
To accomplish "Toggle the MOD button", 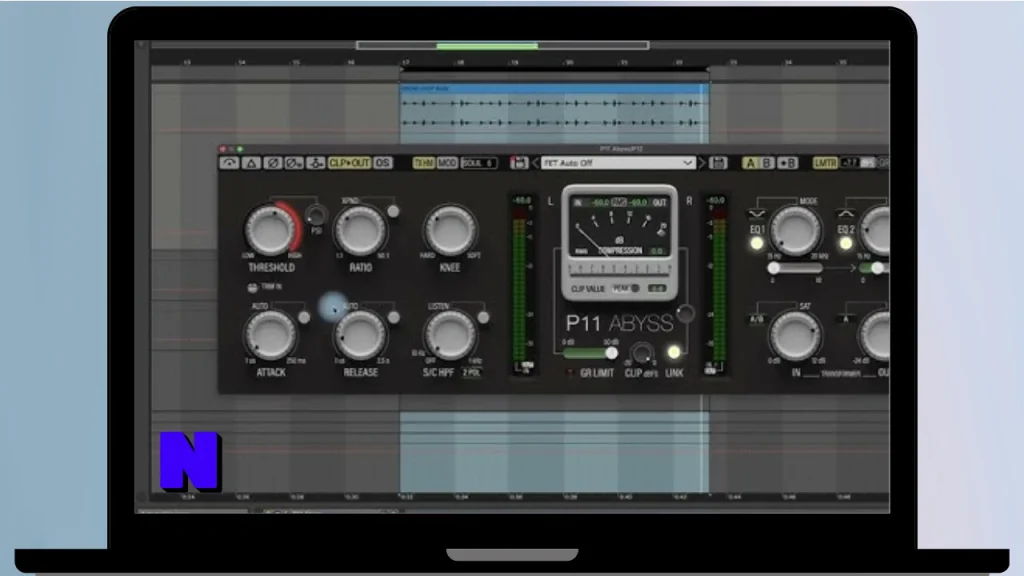I will (x=447, y=163).
